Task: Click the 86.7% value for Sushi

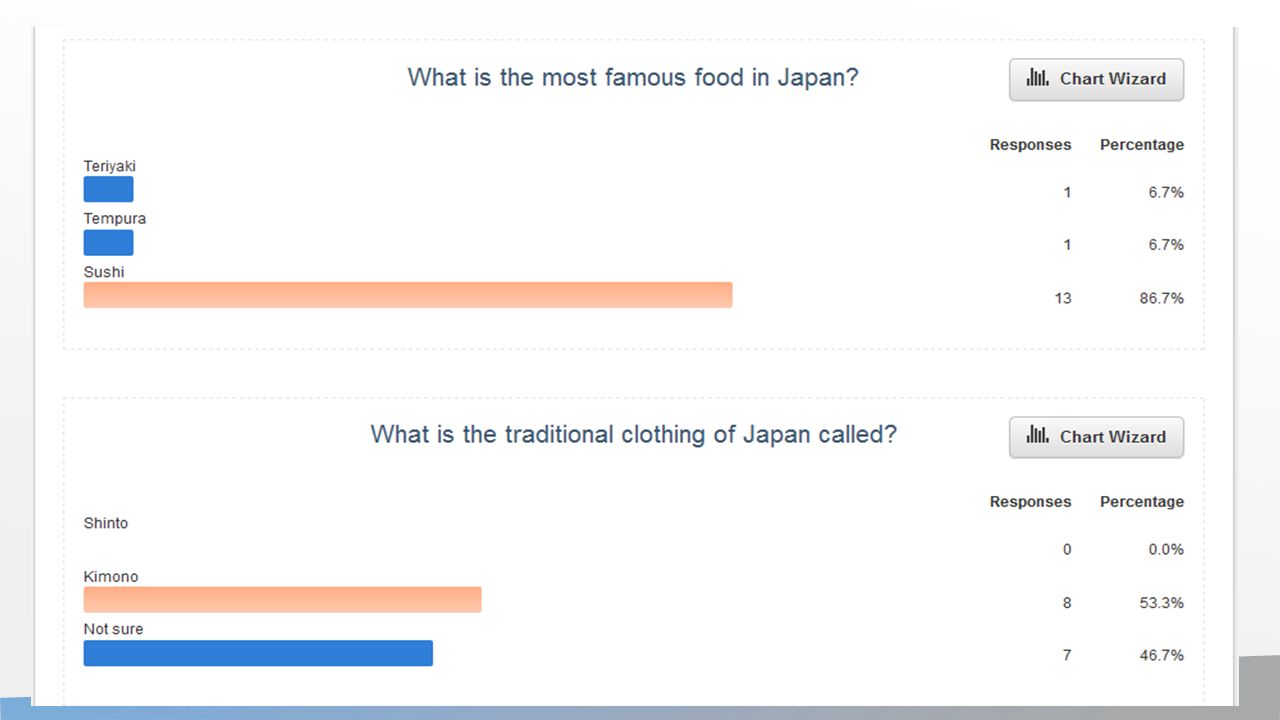Action: 1162,298
